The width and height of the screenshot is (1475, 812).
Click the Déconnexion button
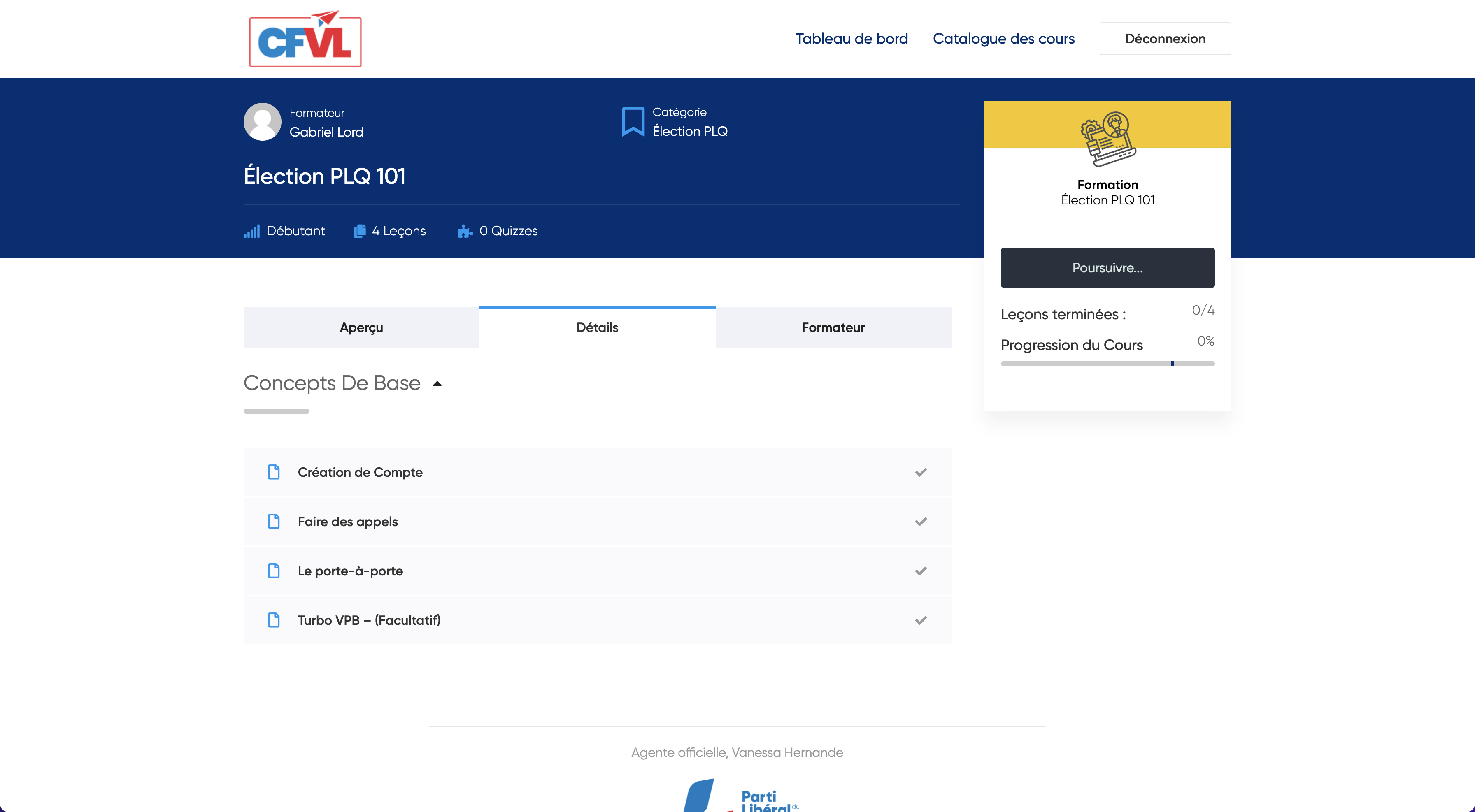(x=1165, y=39)
